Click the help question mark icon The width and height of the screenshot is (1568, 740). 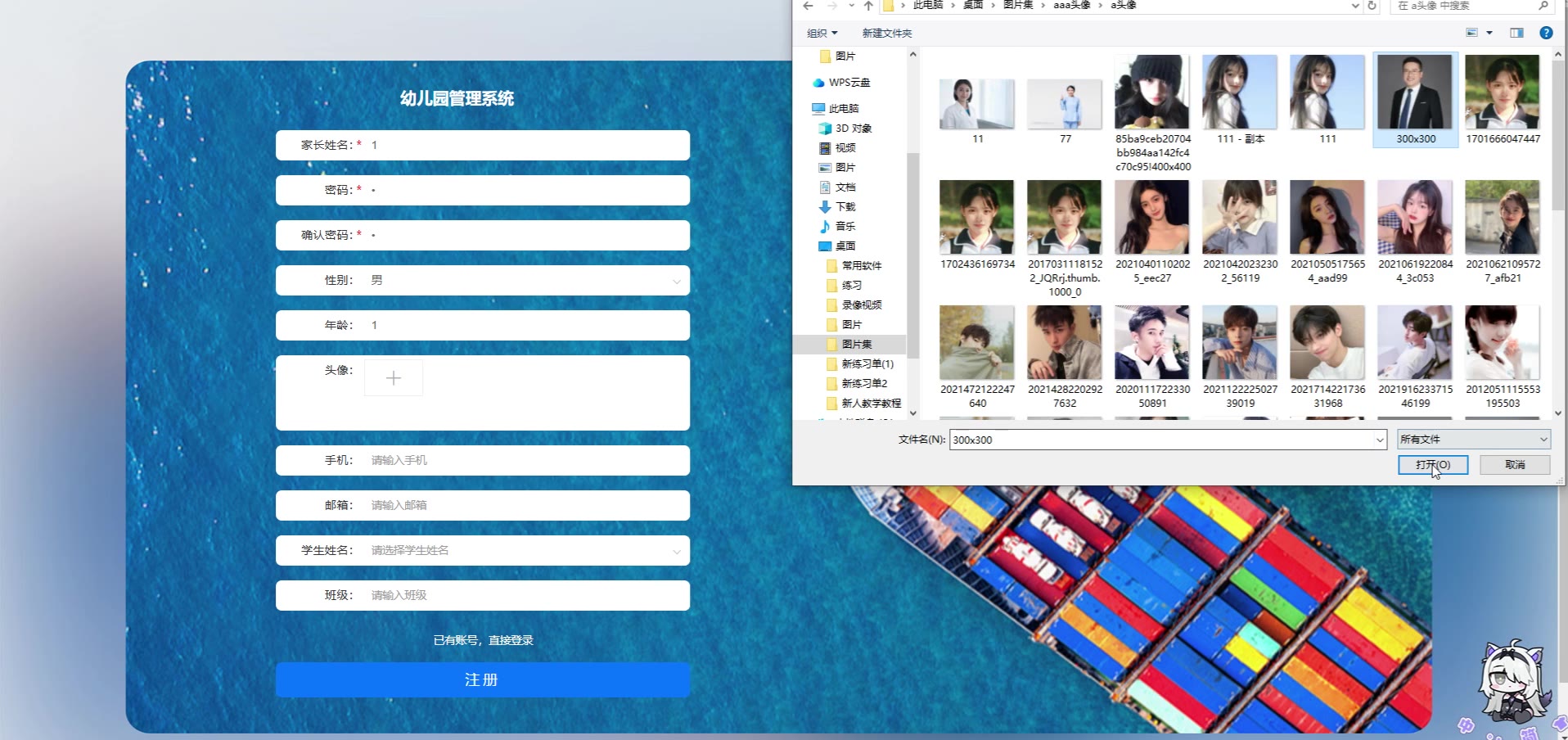coord(1545,33)
